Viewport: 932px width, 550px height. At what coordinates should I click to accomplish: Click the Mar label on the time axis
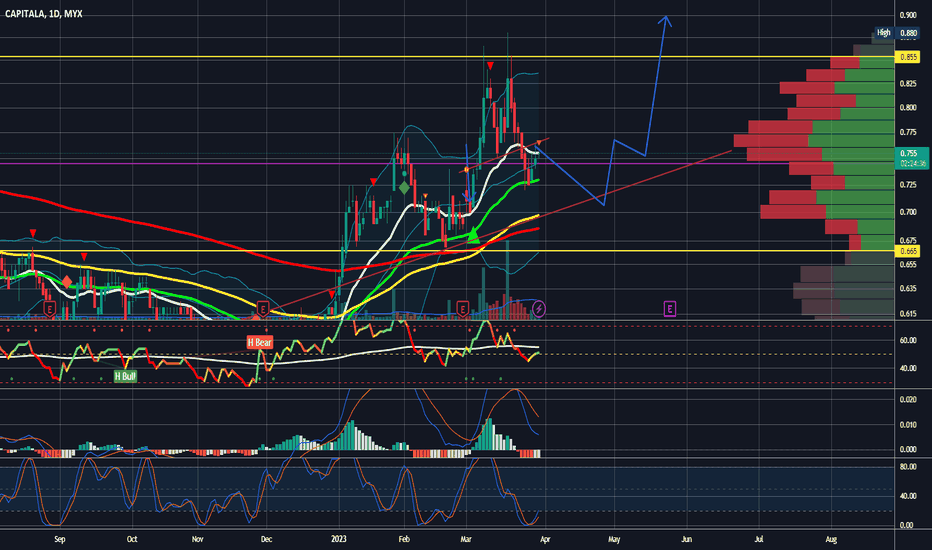[x=466, y=539]
